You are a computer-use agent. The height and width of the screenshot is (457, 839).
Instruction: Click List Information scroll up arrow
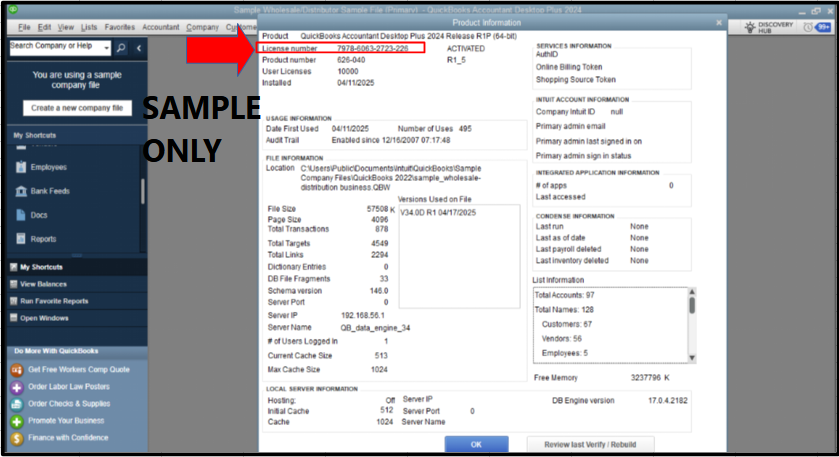pos(692,292)
